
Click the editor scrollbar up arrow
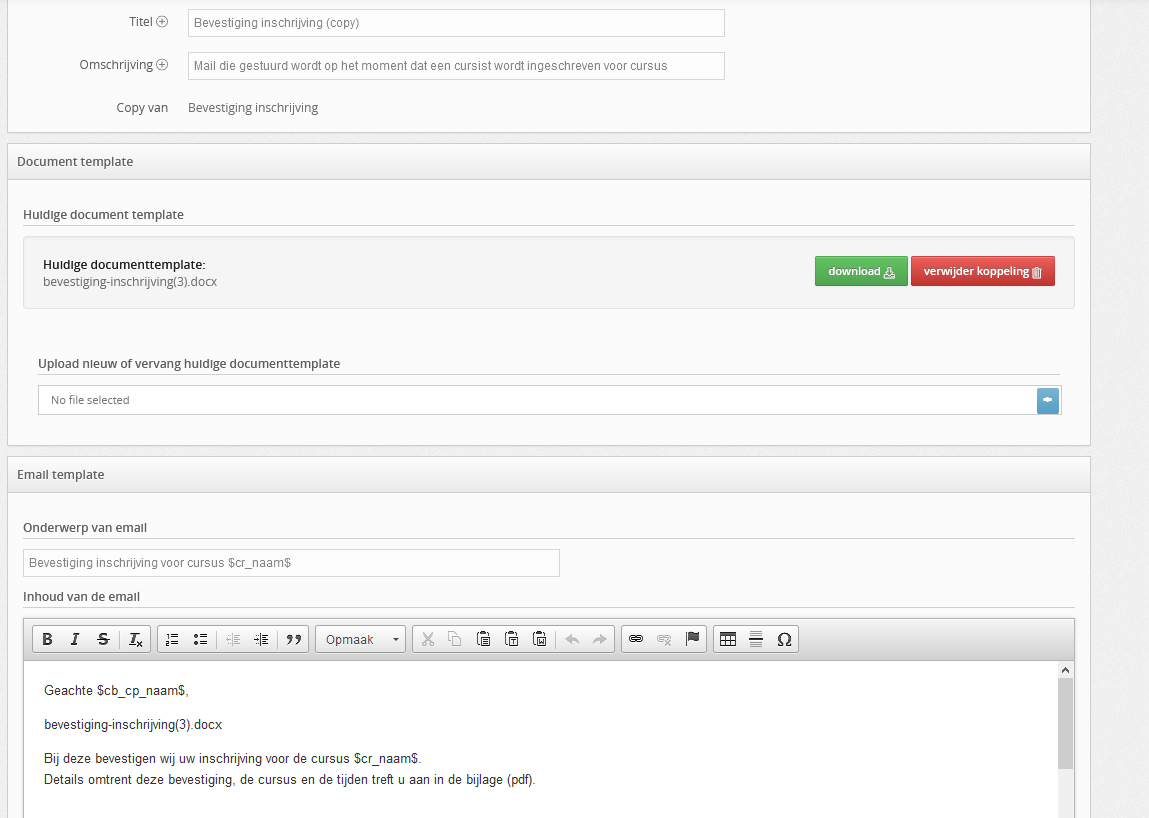point(1065,670)
